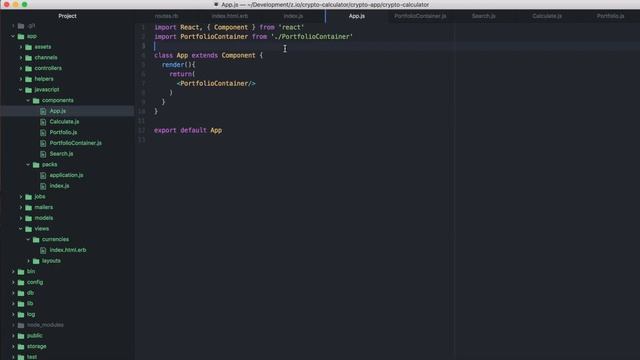Image resolution: width=640 pixels, height=360 pixels.
Task: Click the db folder icon
Action: point(21,293)
